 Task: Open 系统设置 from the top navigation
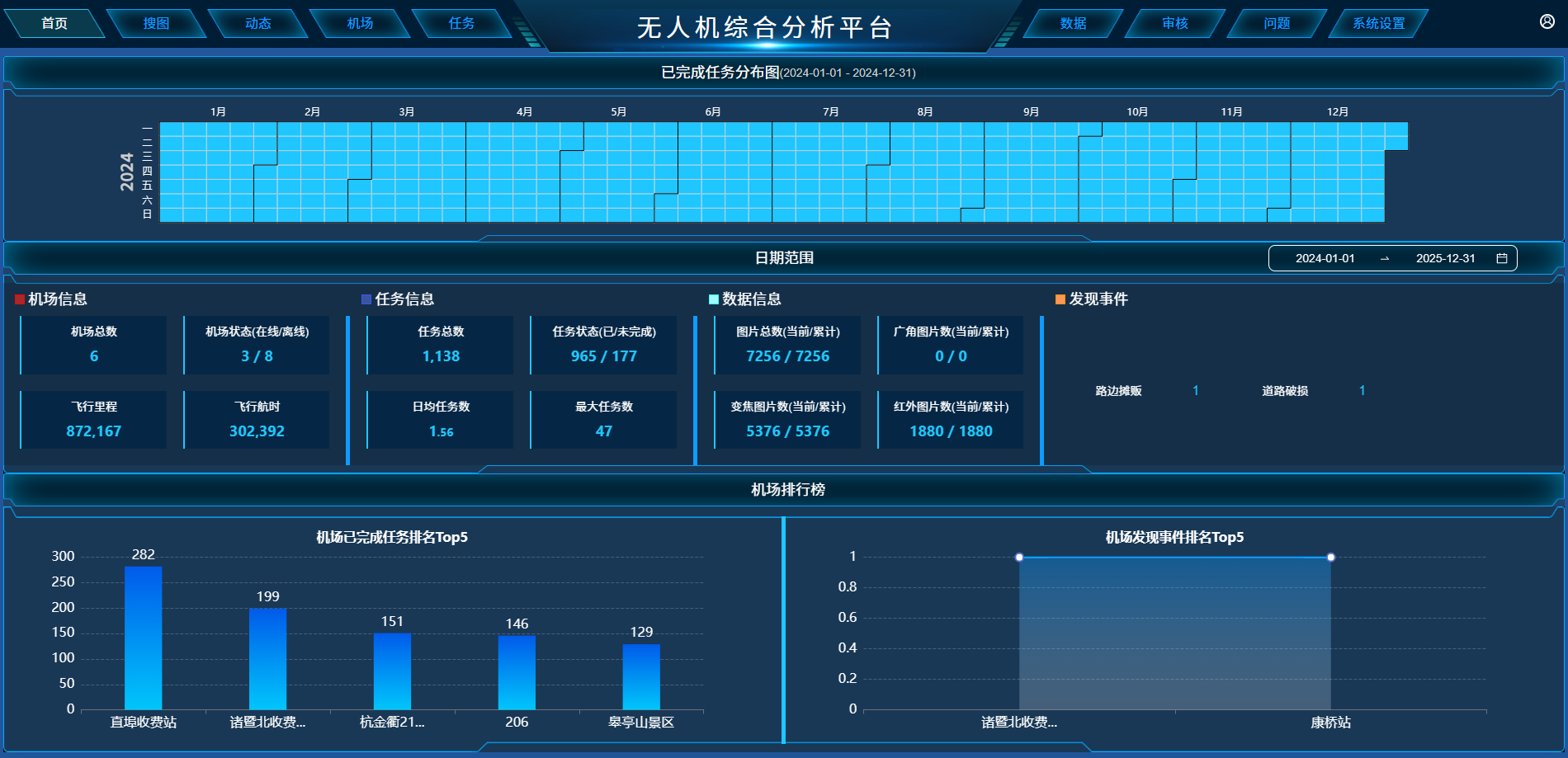point(1378,23)
